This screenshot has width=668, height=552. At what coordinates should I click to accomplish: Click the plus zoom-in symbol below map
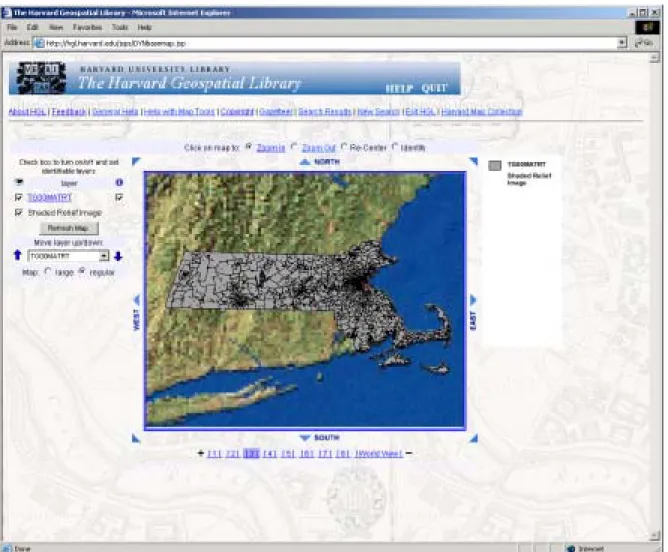point(201,453)
